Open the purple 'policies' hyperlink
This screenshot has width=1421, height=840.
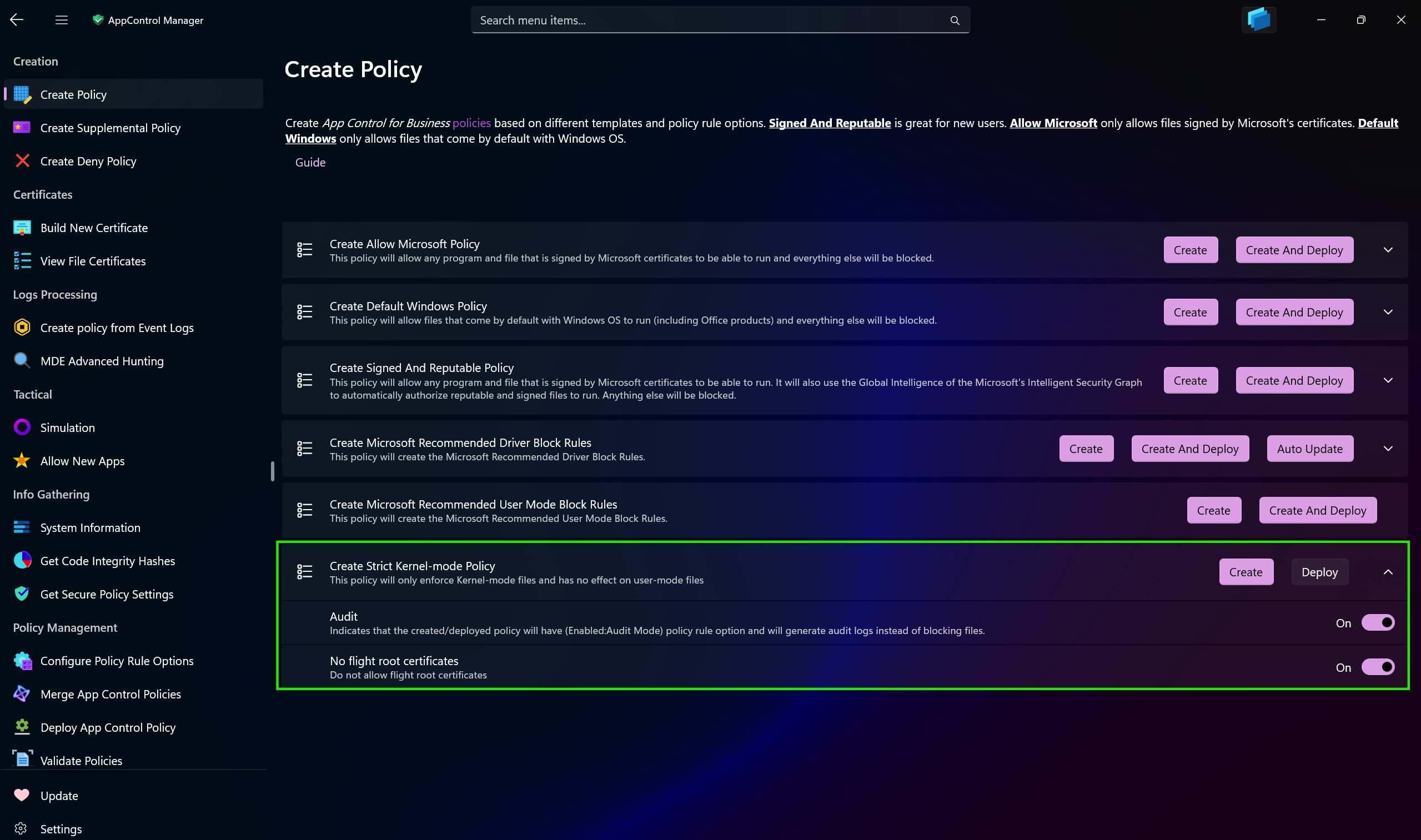[471, 123]
